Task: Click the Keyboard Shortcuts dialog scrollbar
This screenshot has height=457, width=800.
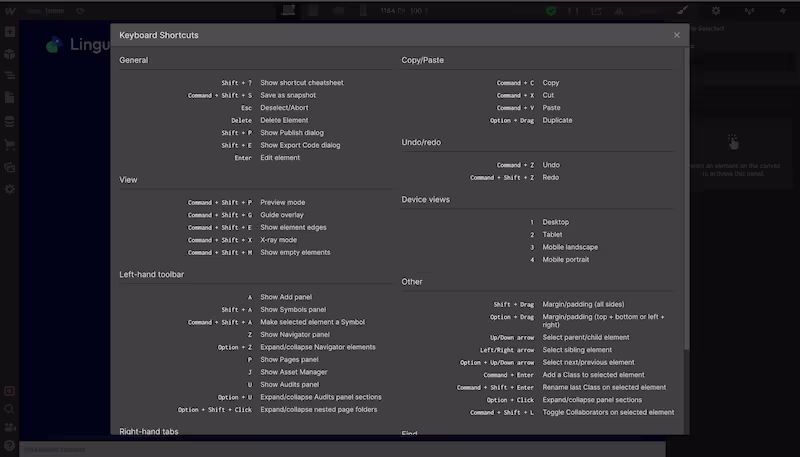Action: click(x=687, y=199)
